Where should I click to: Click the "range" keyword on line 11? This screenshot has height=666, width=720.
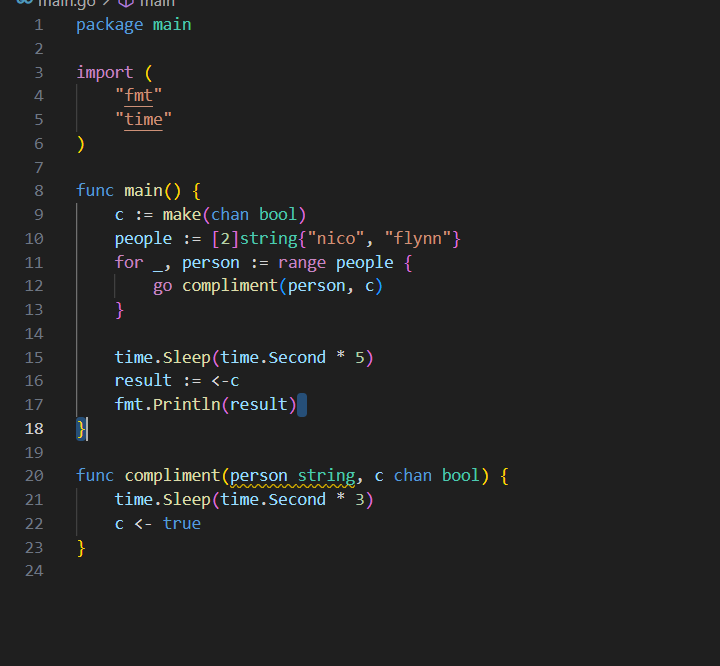pos(302,263)
